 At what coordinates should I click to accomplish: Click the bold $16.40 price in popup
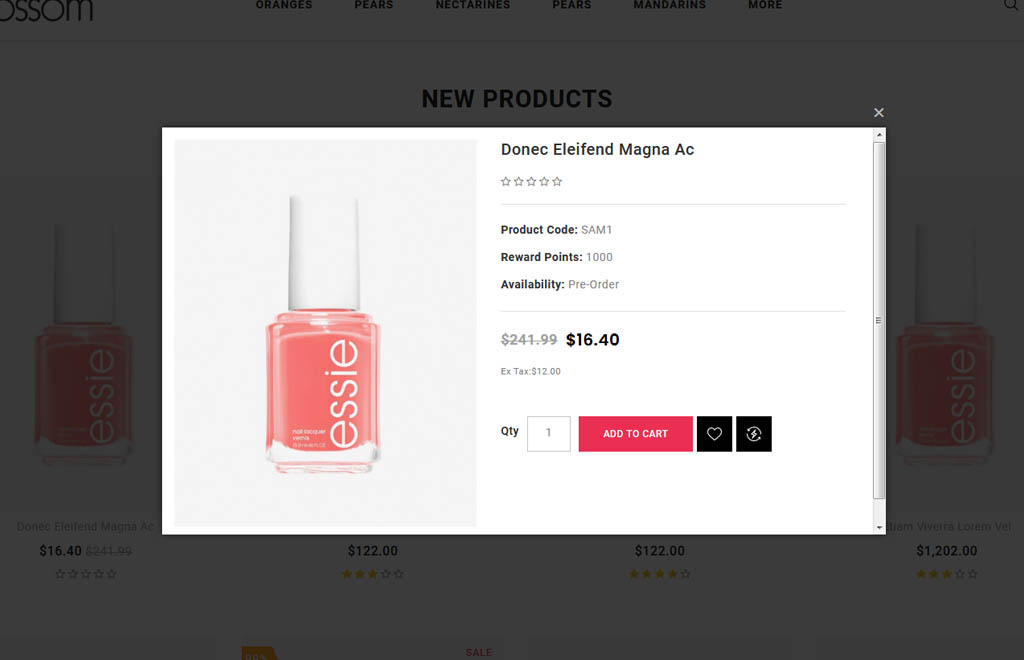tap(592, 340)
